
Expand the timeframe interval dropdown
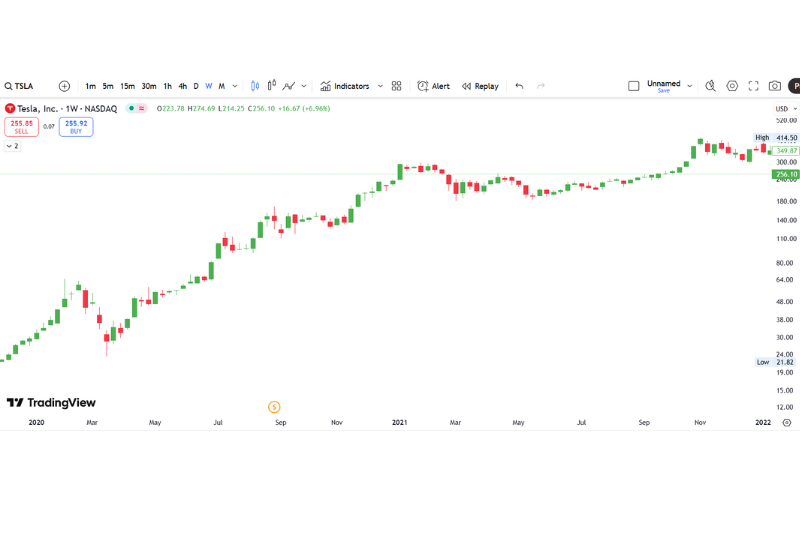tap(235, 86)
